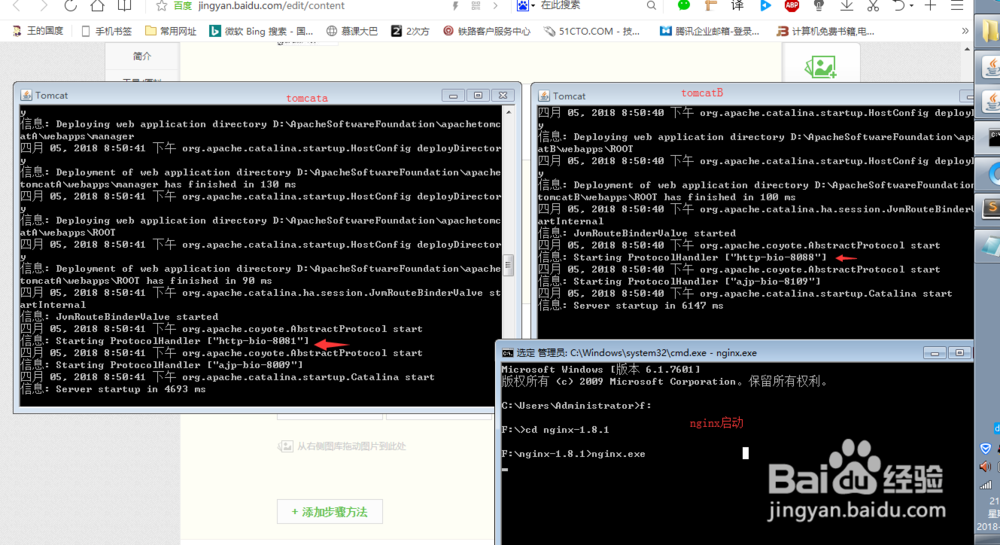Click the translate 译 toolbar icon
This screenshot has height=545, width=1000.
pyautogui.click(x=737, y=6)
